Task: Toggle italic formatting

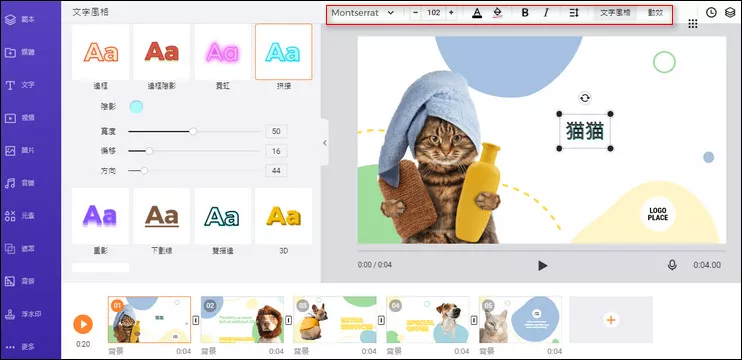Action: 546,13
